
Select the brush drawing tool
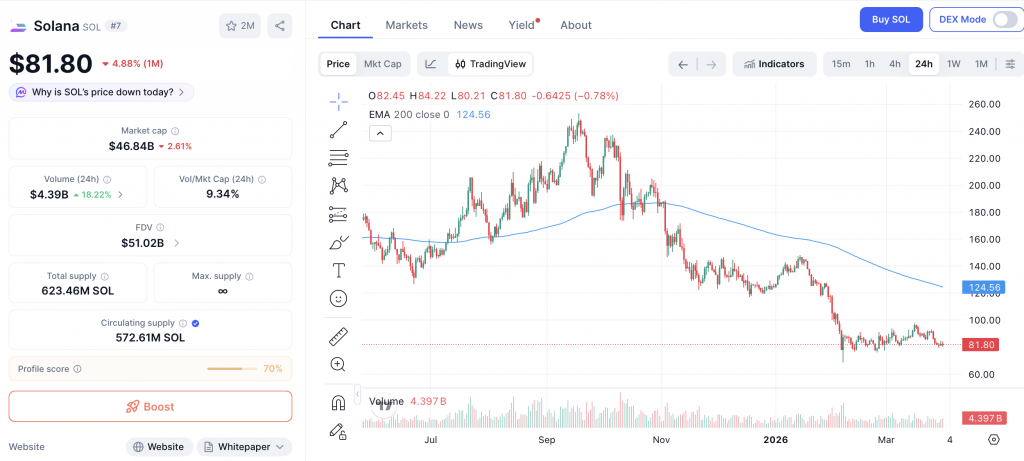[x=338, y=242]
